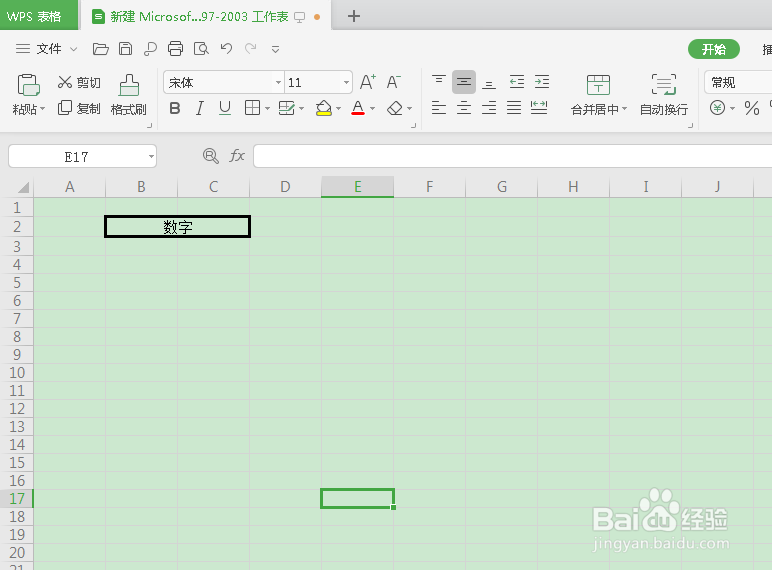772x570 pixels.
Task: Click distributed alignment icon
Action: (x=539, y=107)
